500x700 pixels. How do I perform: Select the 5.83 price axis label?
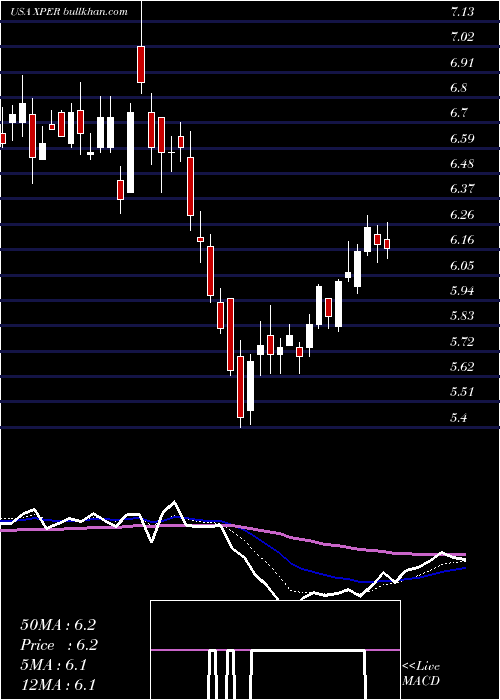[x=462, y=317]
